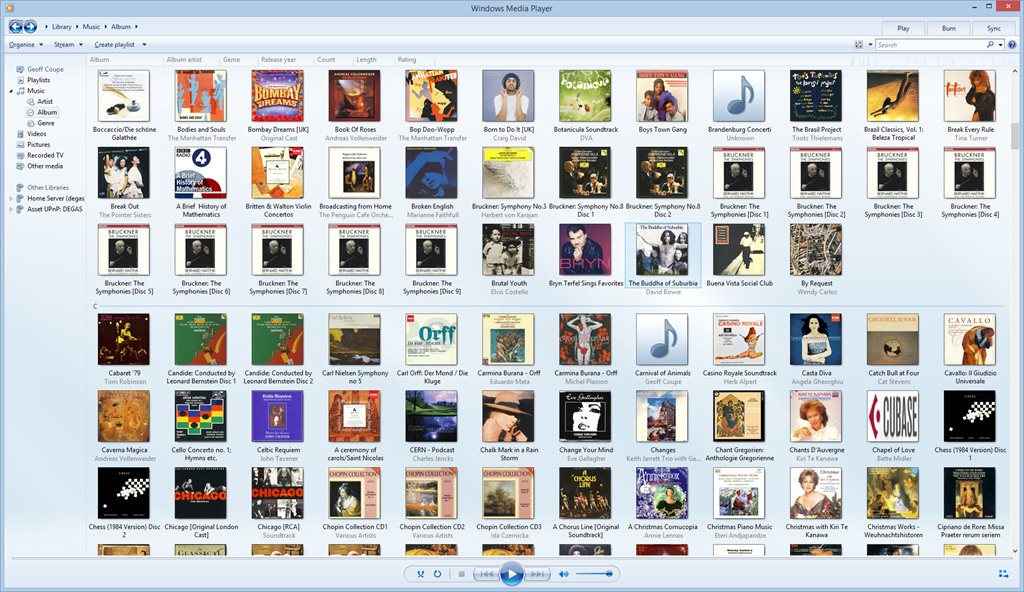Open Help with the question mark icon
Viewport: 1024px width, 592px height.
pos(1012,45)
